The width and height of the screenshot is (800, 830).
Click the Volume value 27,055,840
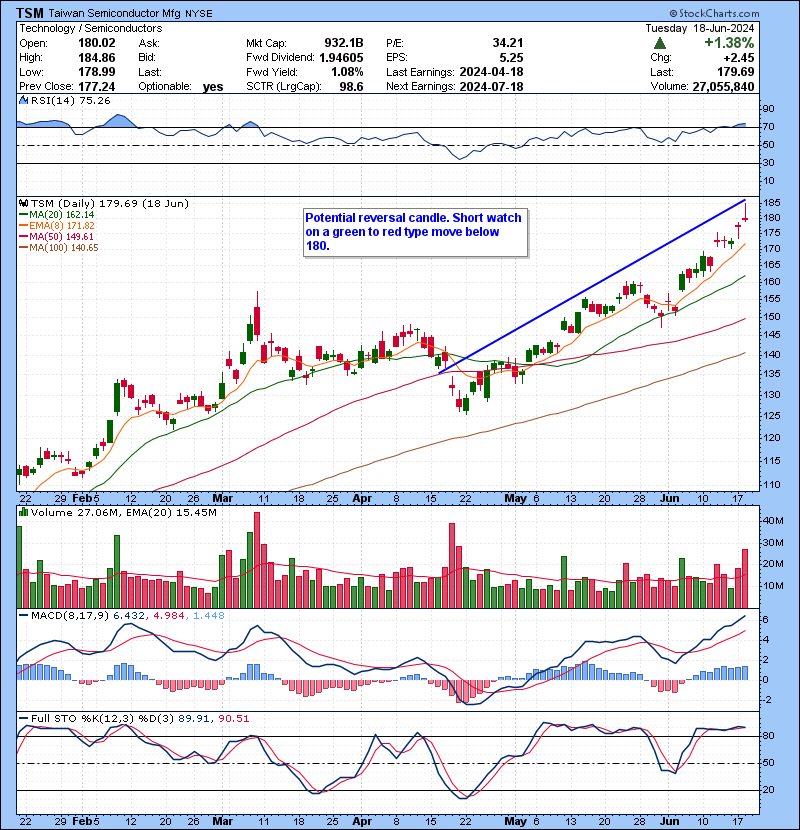click(x=723, y=86)
